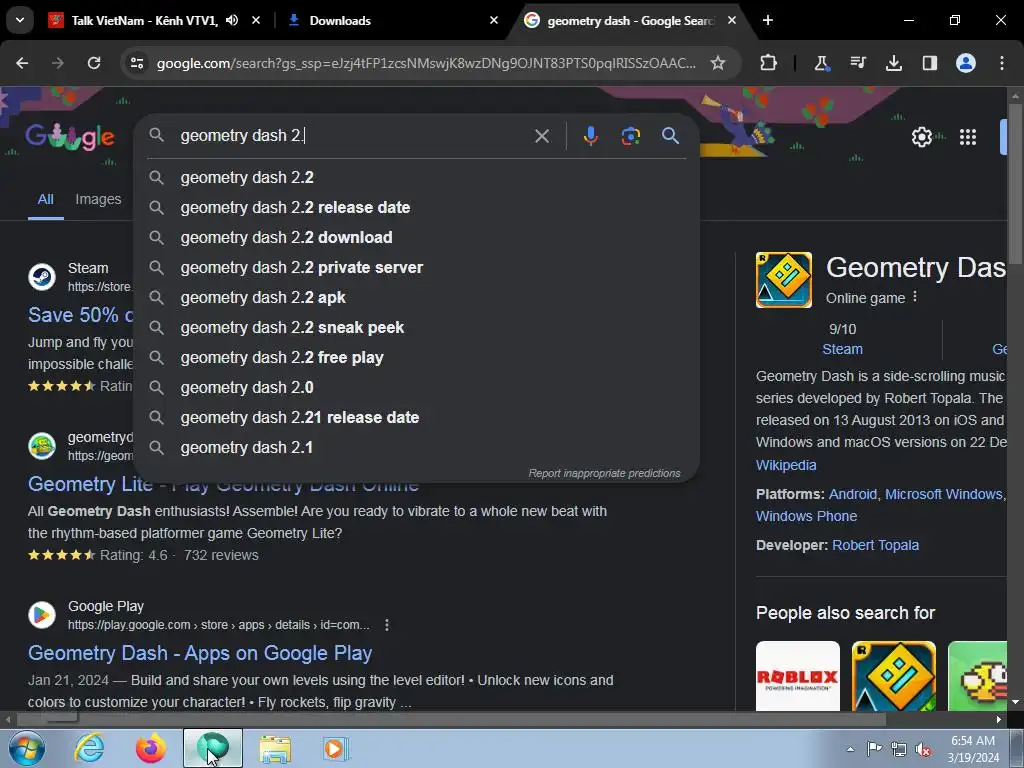Image resolution: width=1024 pixels, height=768 pixels.
Task: Choose suggestion '2.2 private server'
Action: click(416, 268)
